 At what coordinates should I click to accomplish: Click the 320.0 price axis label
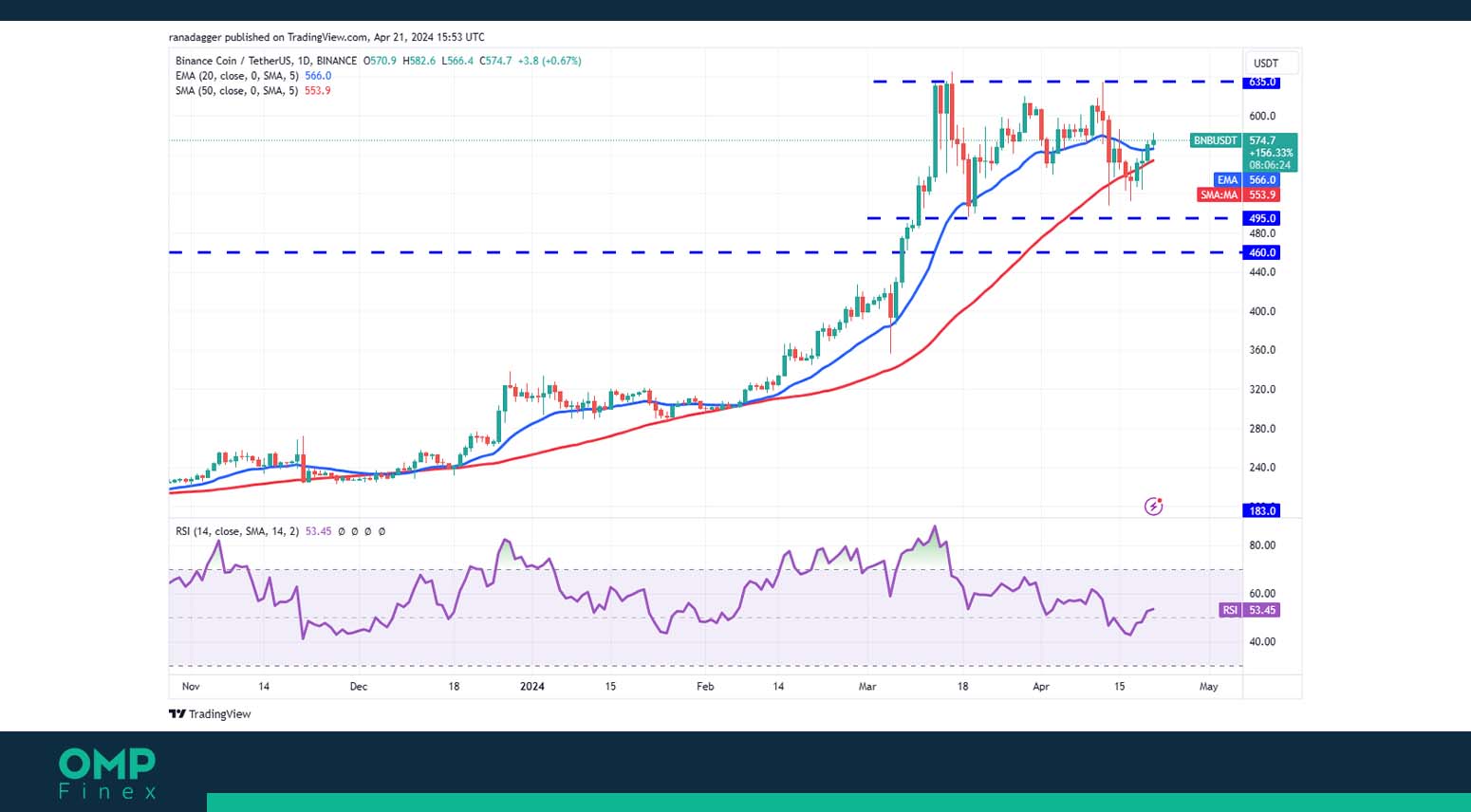1262,389
